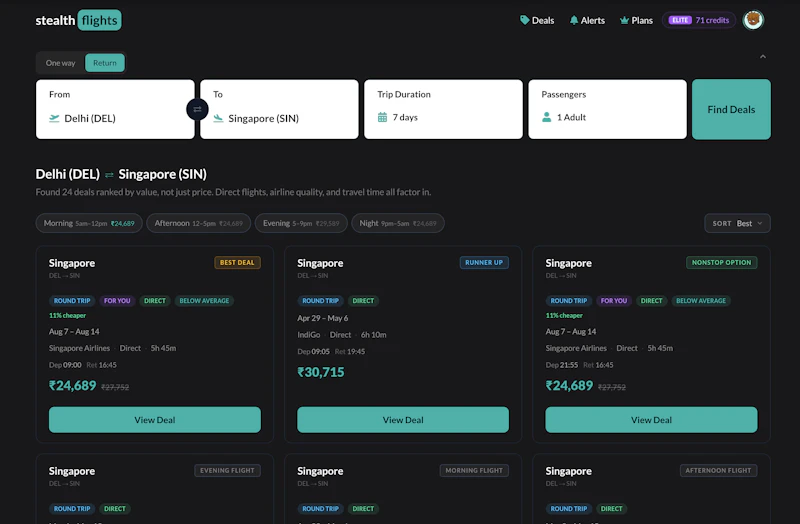Click the FOR YOU tag on Best Deal card
Viewport: 800px width, 524px height.
click(117, 301)
